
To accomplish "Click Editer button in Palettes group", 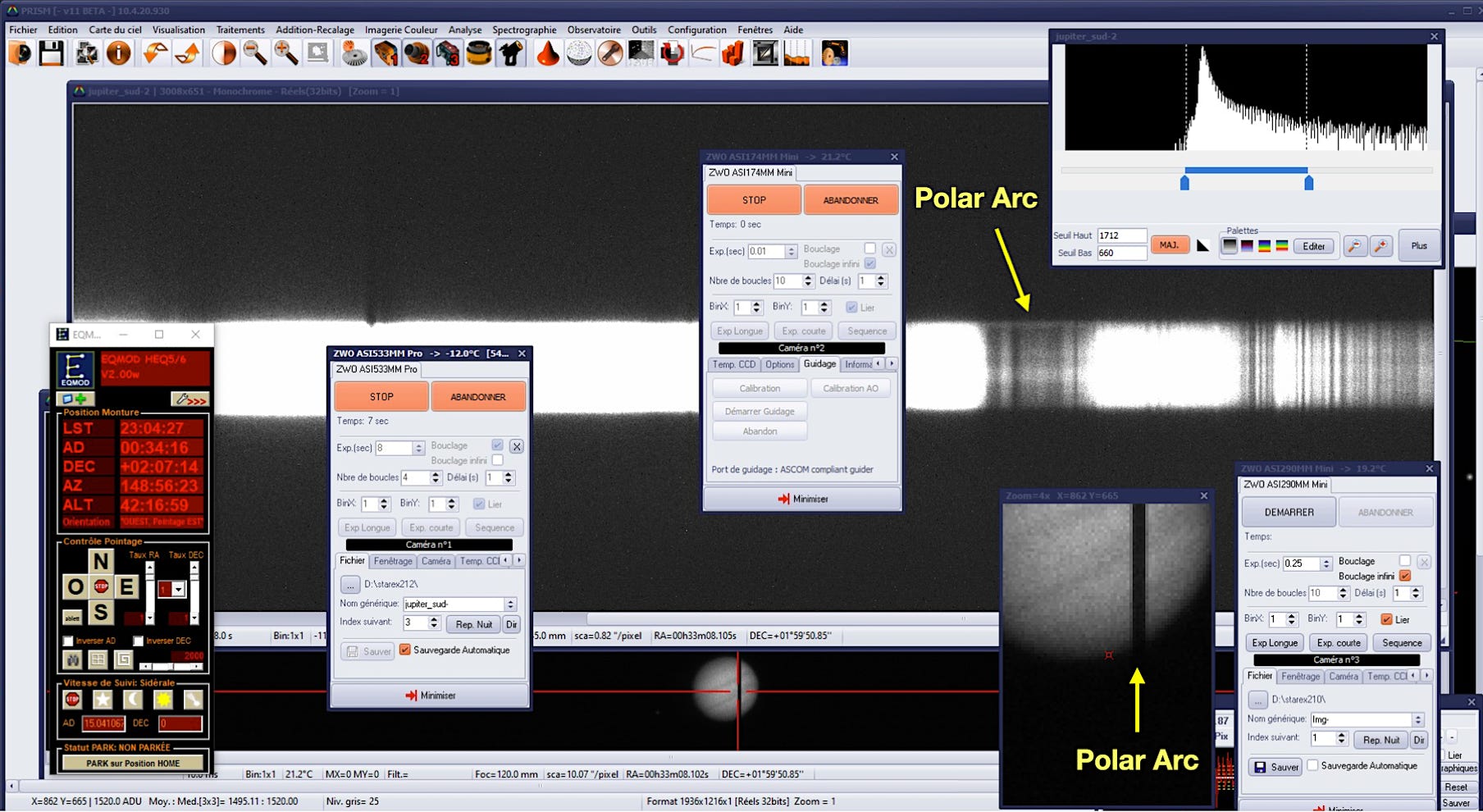I will [1313, 246].
